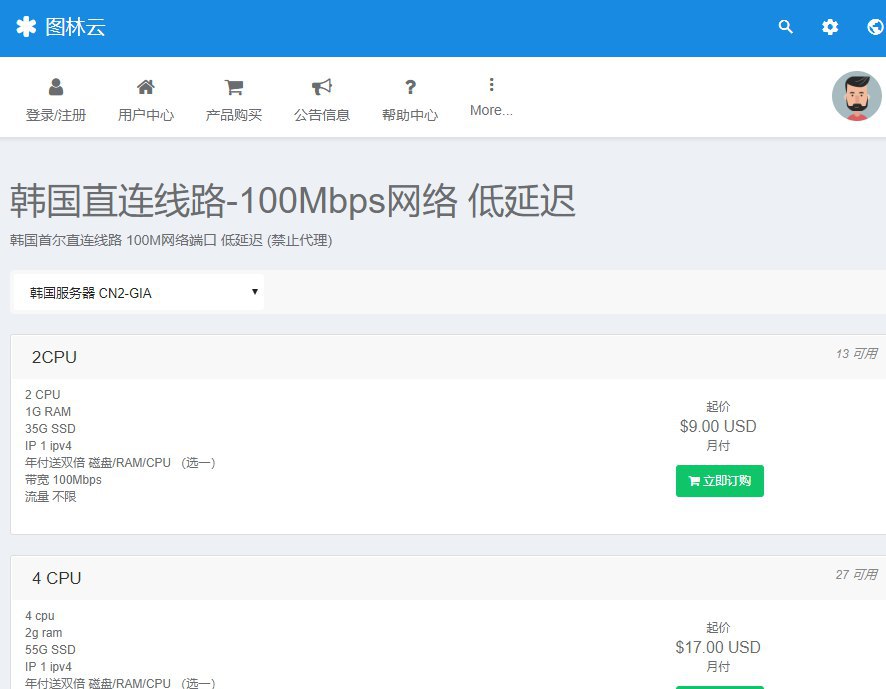Click the 登录/注册 menu label

(56, 115)
